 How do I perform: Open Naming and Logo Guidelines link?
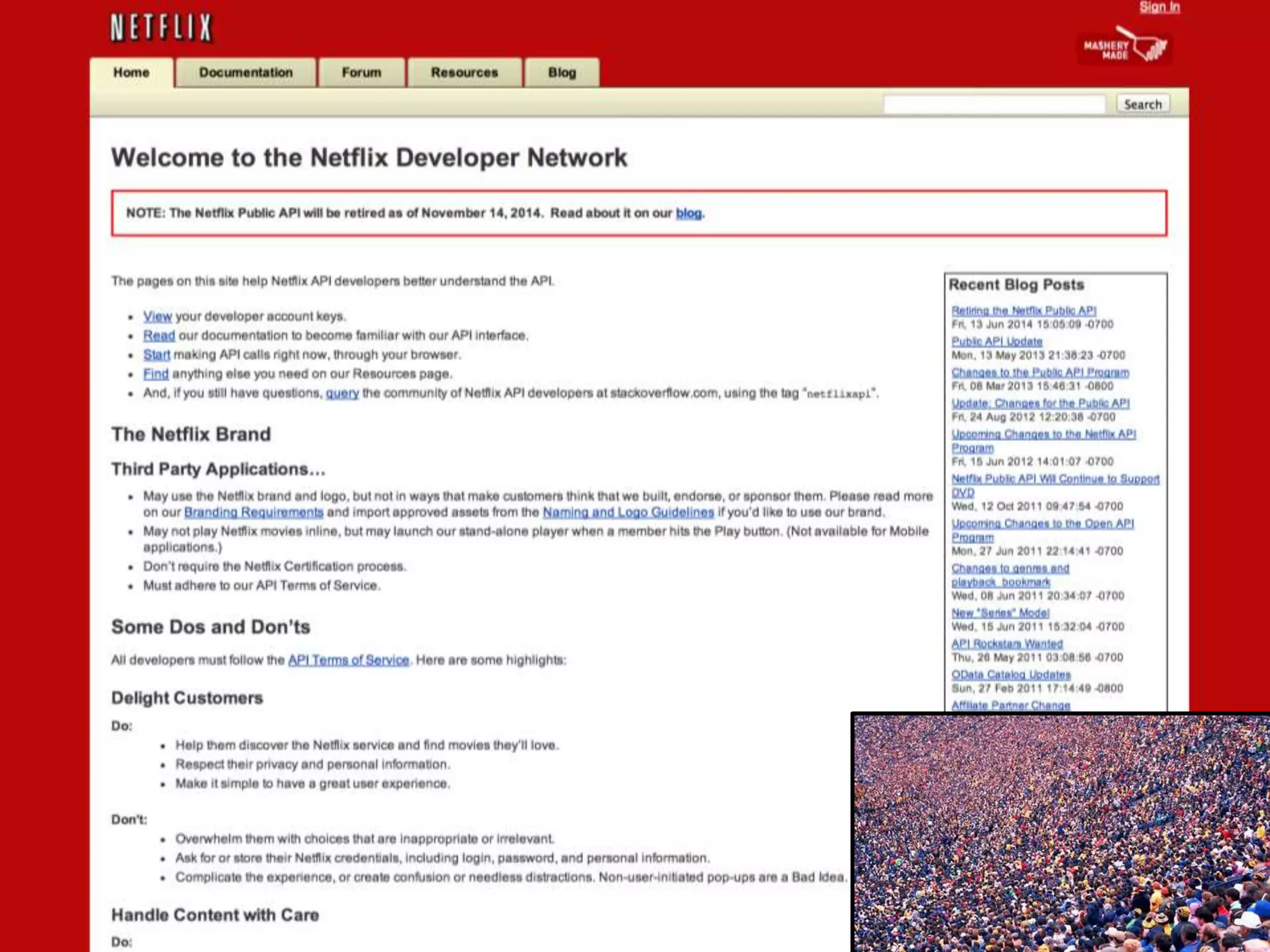click(628, 512)
